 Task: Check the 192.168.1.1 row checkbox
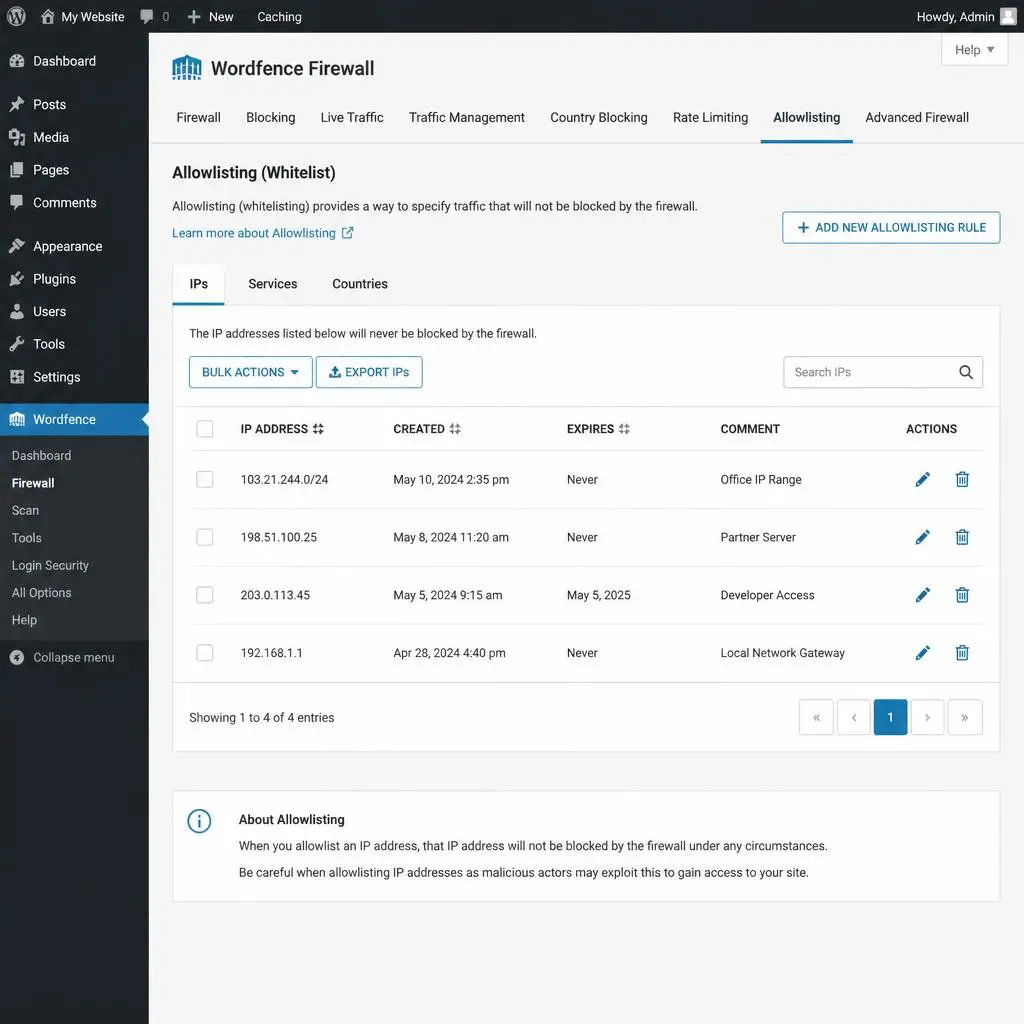click(204, 652)
